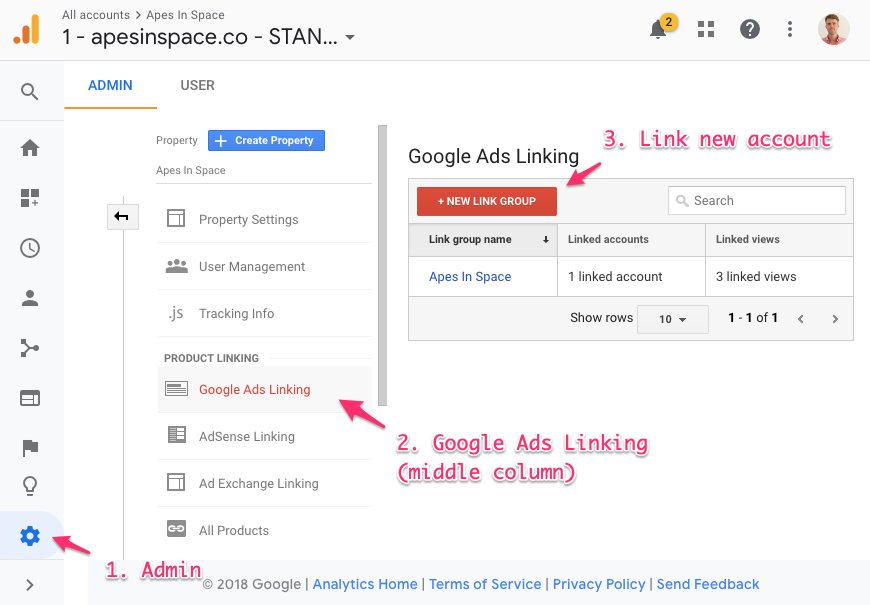Open Terms of Service footer link
The height and width of the screenshot is (605, 870).
coord(485,584)
